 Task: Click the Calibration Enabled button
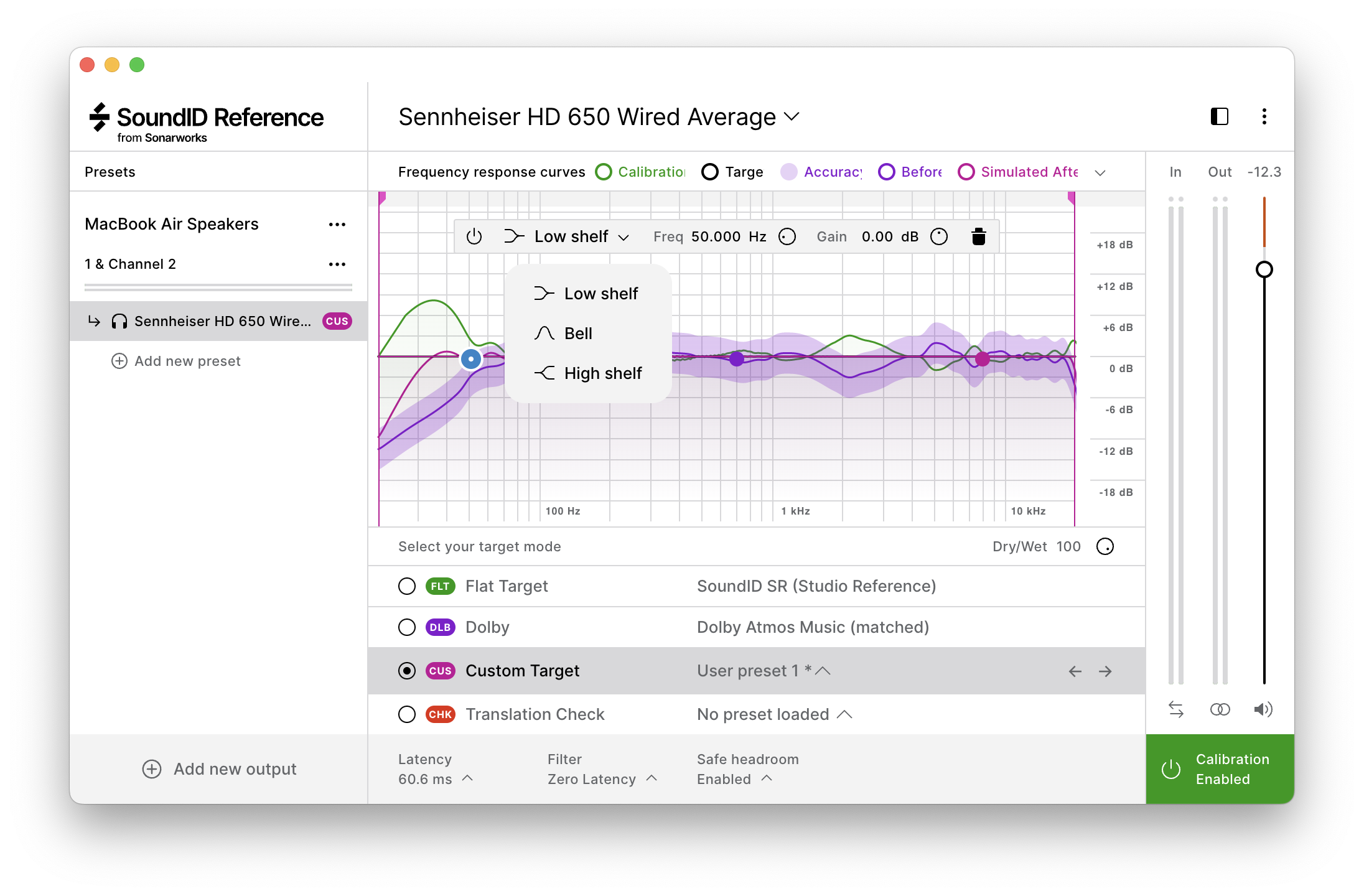1220,769
